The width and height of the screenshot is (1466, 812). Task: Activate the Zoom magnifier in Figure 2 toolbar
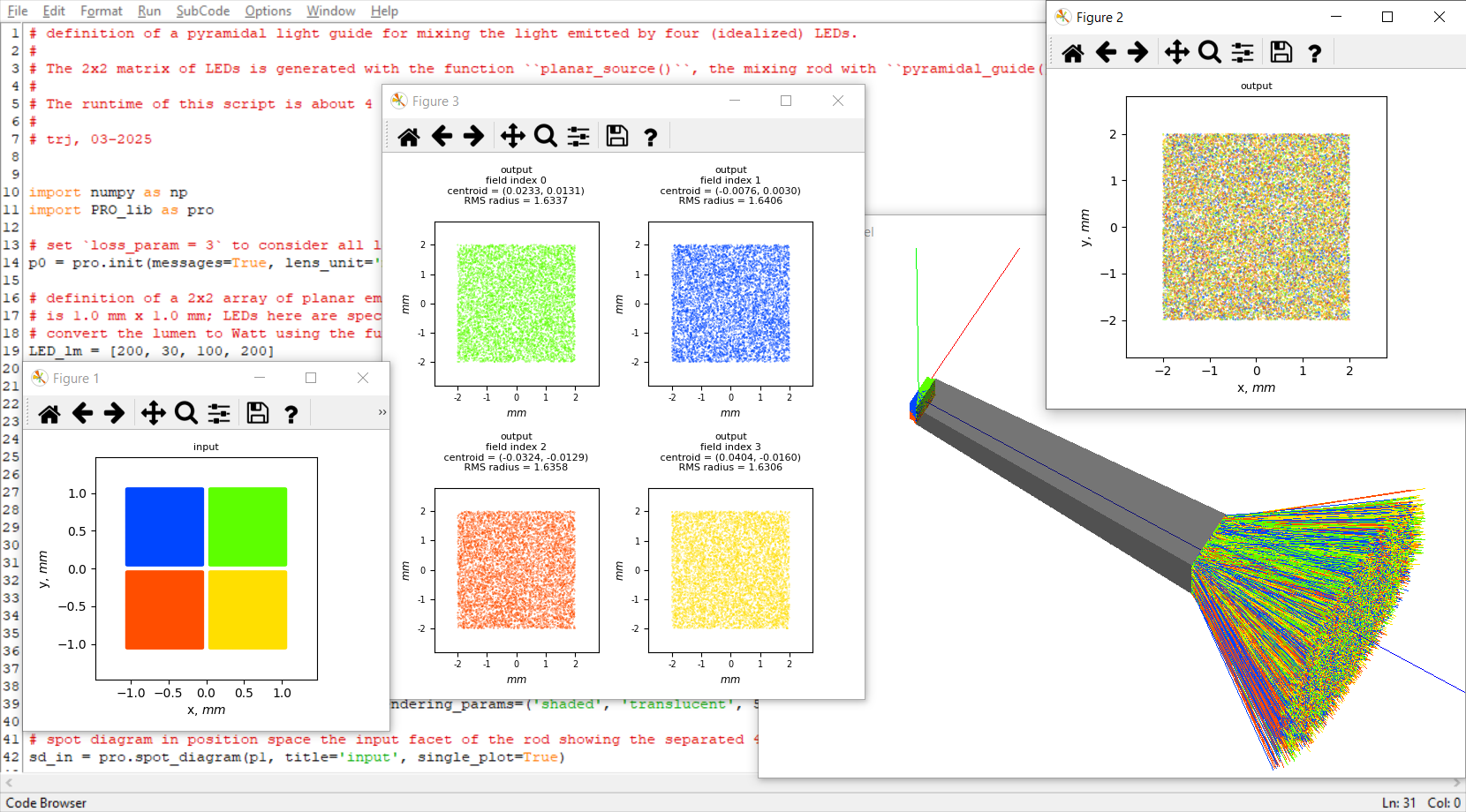1210,53
